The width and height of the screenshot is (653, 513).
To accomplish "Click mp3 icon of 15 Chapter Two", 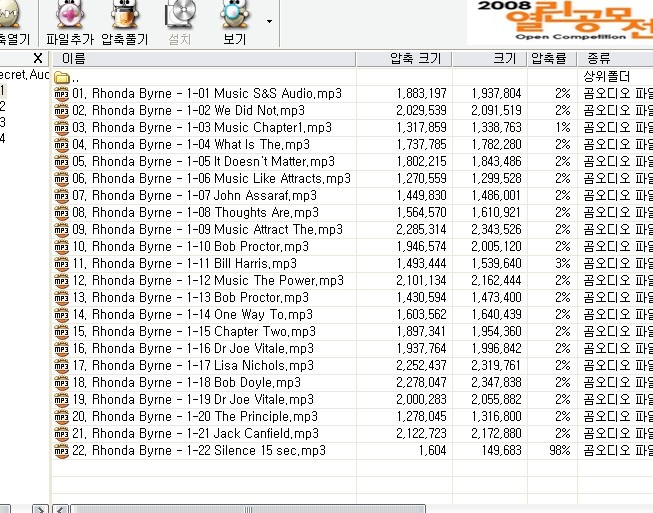I will (62, 332).
